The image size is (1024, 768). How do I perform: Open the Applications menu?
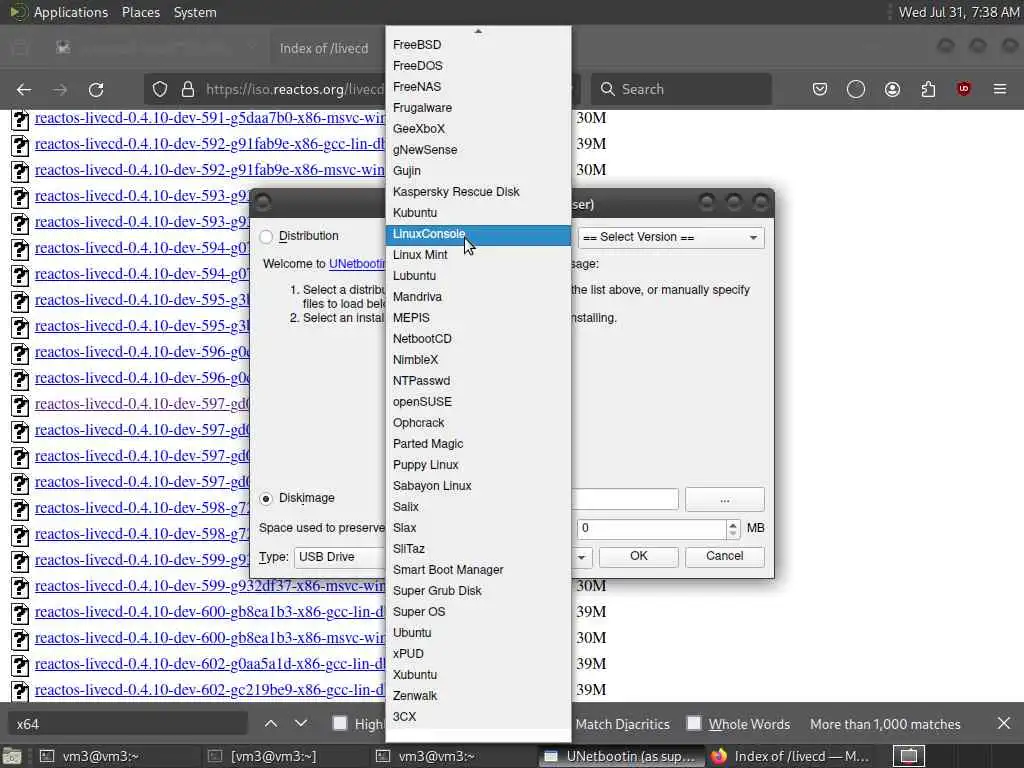click(x=71, y=12)
